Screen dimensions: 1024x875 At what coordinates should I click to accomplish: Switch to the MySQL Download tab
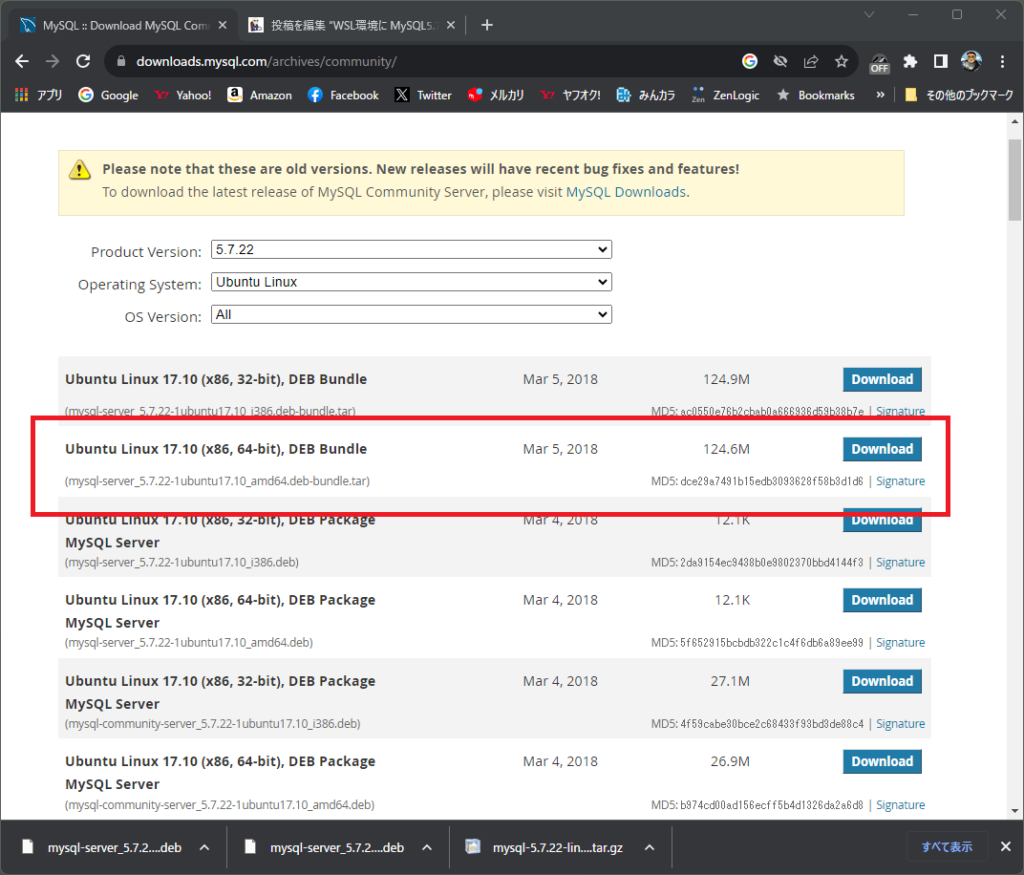point(124,25)
